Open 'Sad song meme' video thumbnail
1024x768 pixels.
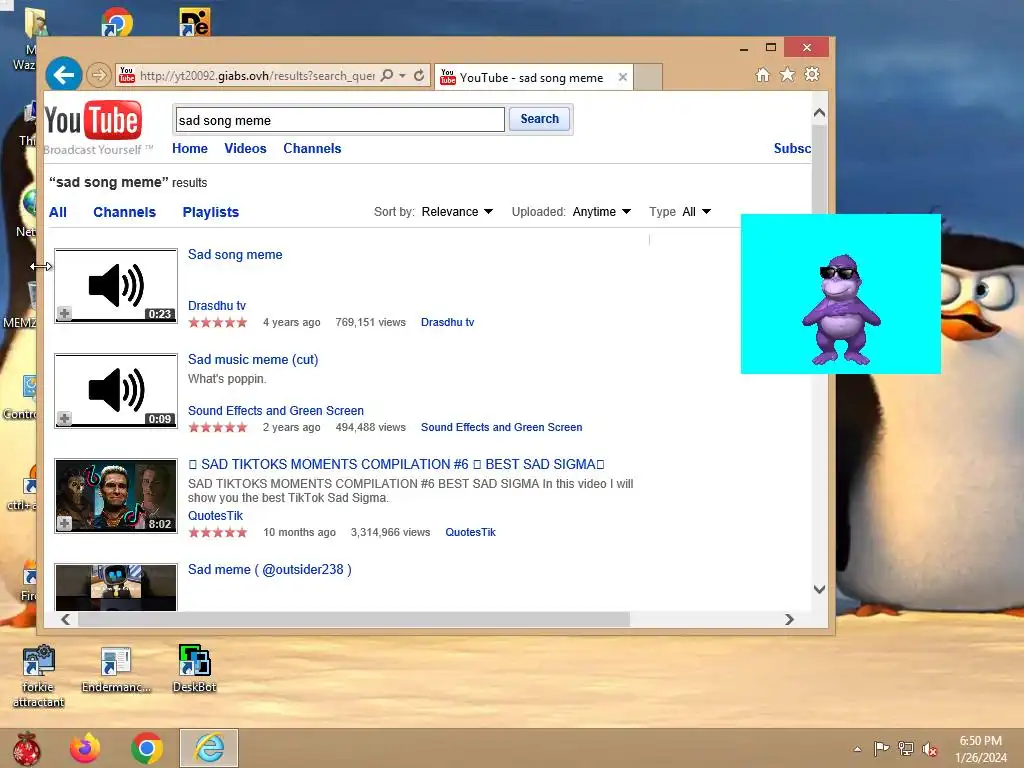coord(116,285)
